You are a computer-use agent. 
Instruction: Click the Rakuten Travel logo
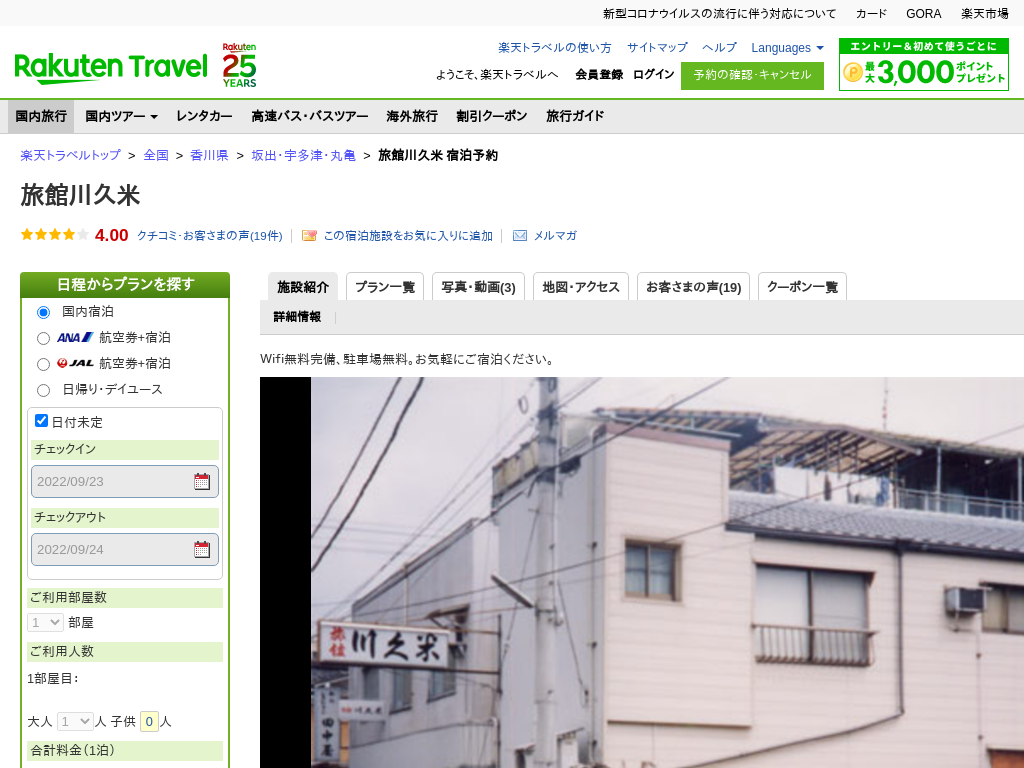111,68
